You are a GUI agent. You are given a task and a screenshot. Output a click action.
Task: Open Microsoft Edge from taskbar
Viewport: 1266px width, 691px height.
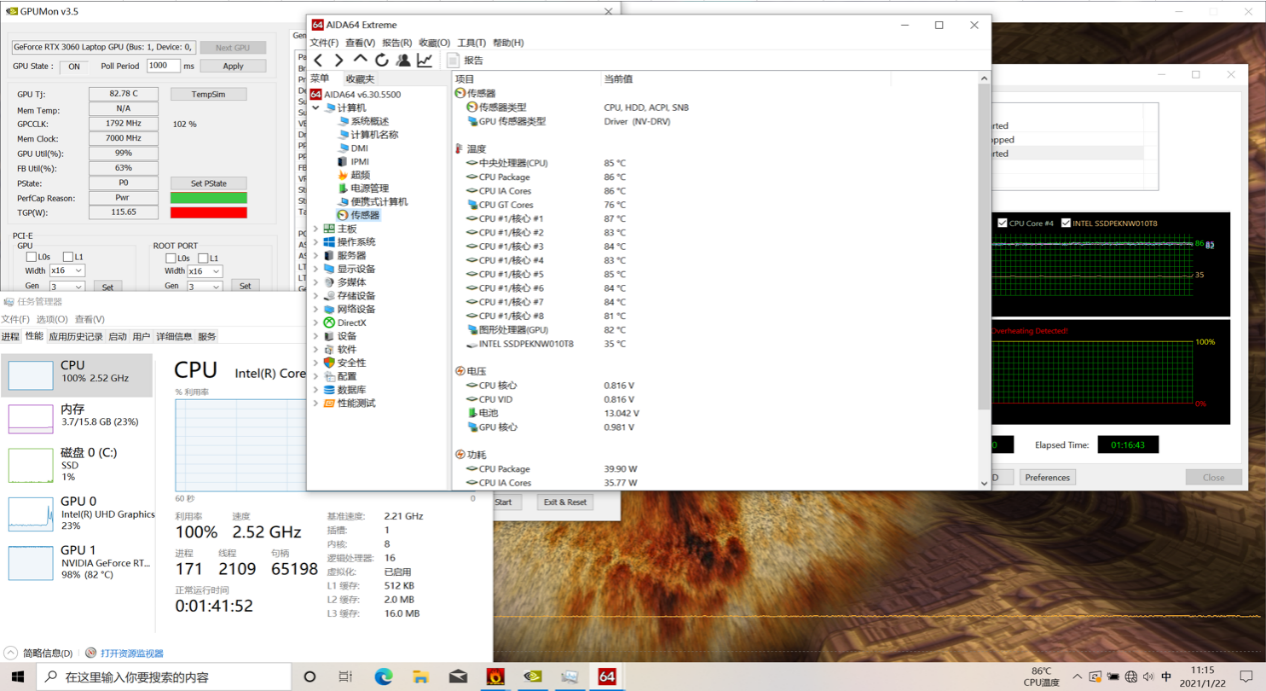383,677
